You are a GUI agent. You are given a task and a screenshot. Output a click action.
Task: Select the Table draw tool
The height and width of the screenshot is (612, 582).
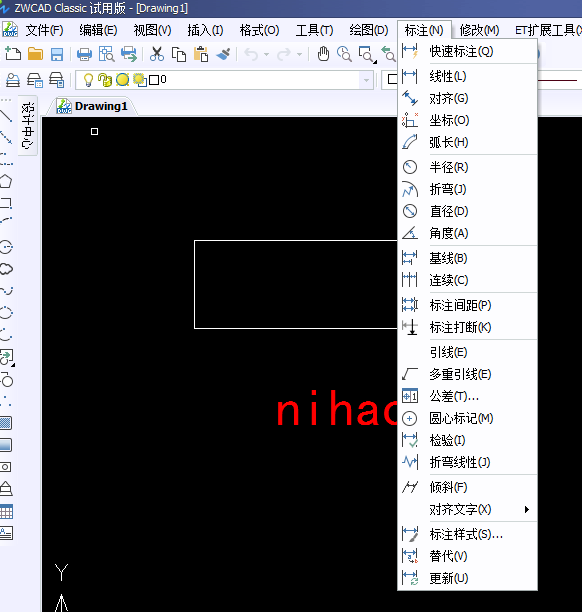tap(6, 511)
